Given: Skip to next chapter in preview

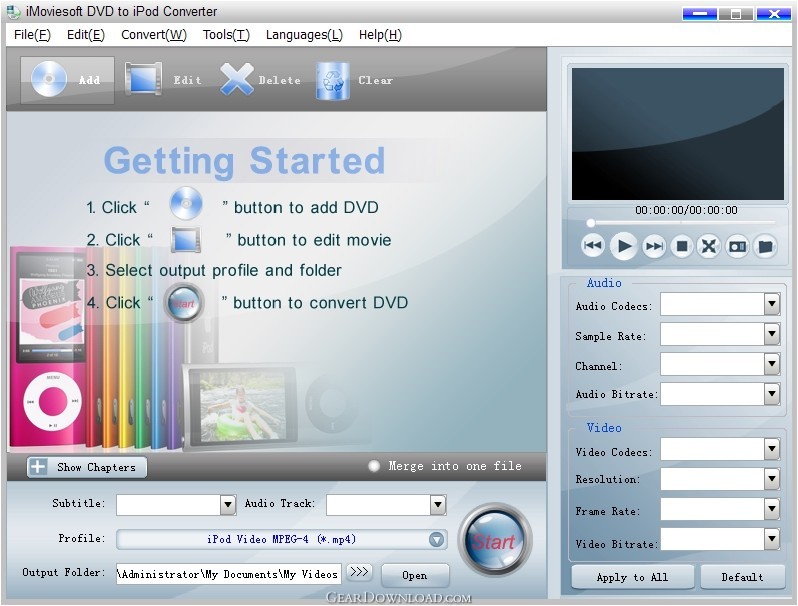Looking at the screenshot, I should [x=654, y=247].
